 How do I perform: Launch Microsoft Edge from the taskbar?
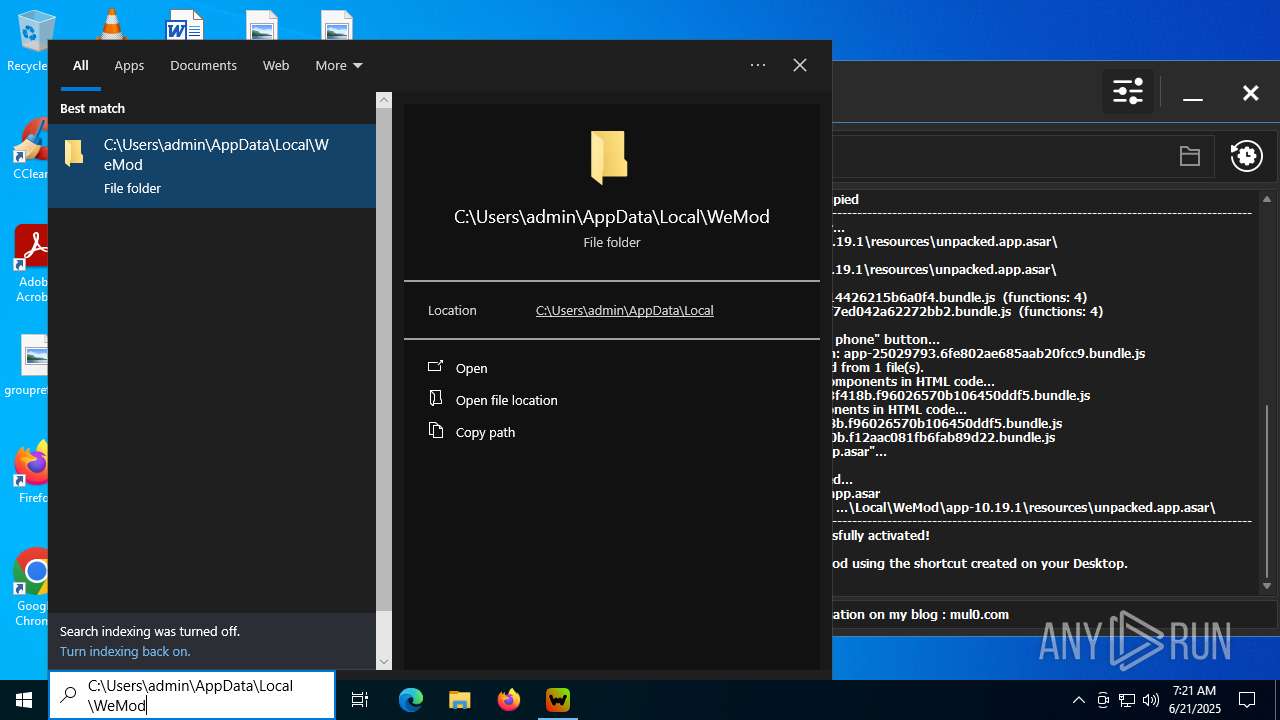click(x=411, y=700)
